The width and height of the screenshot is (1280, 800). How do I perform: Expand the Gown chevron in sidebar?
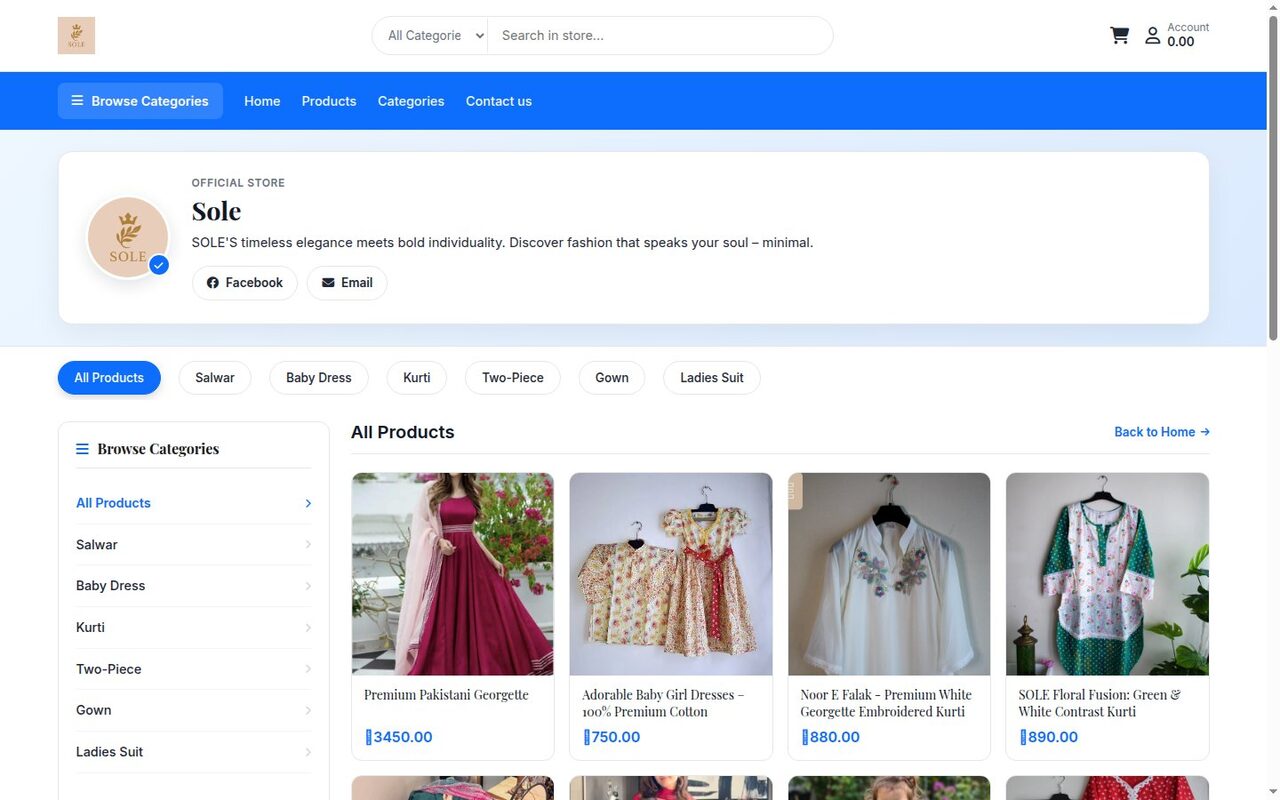point(308,710)
